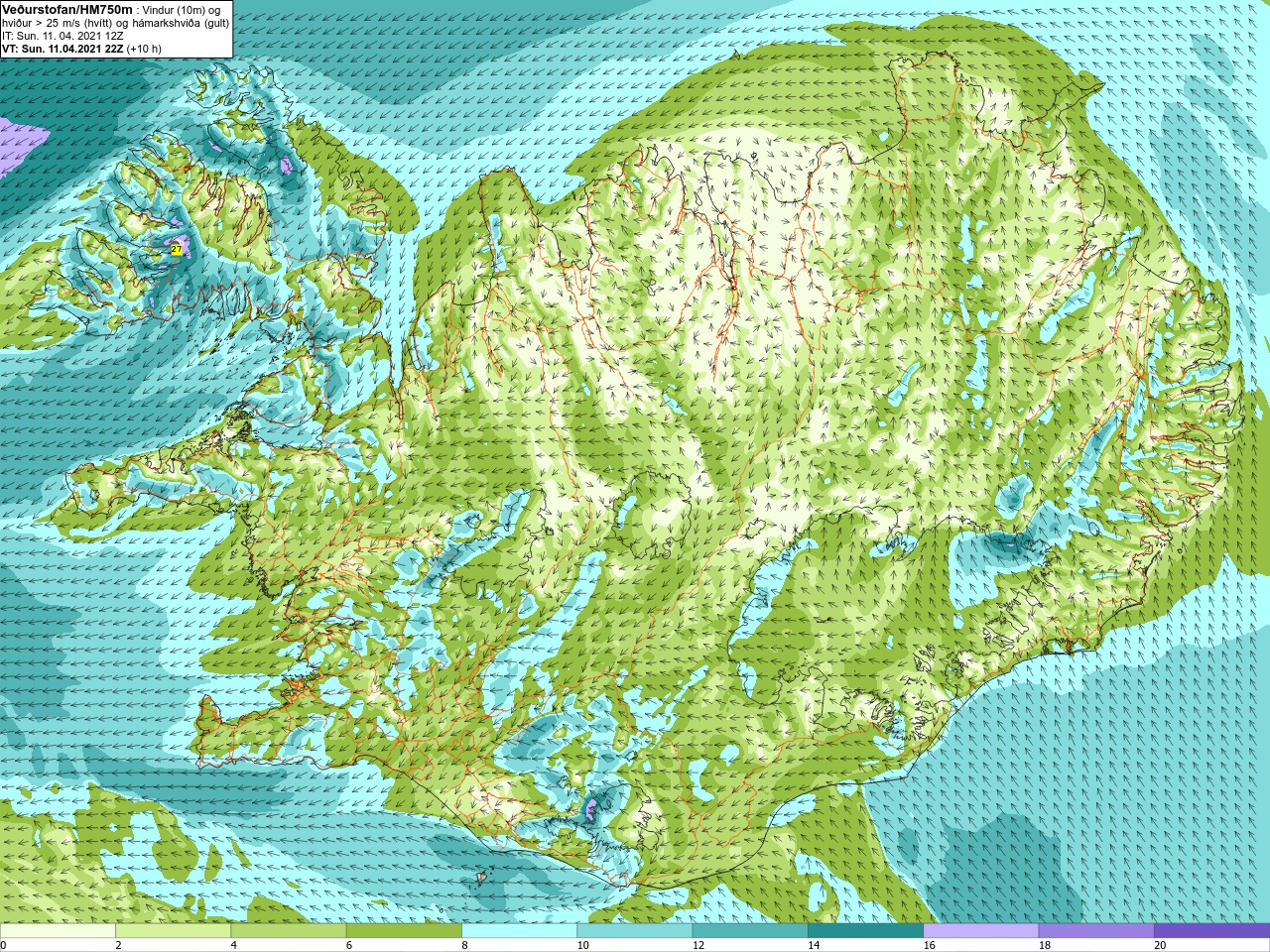The width and height of the screenshot is (1270, 952).
Task: Click the light cyan 8–10 m/s legend segment
Action: click(x=519, y=931)
